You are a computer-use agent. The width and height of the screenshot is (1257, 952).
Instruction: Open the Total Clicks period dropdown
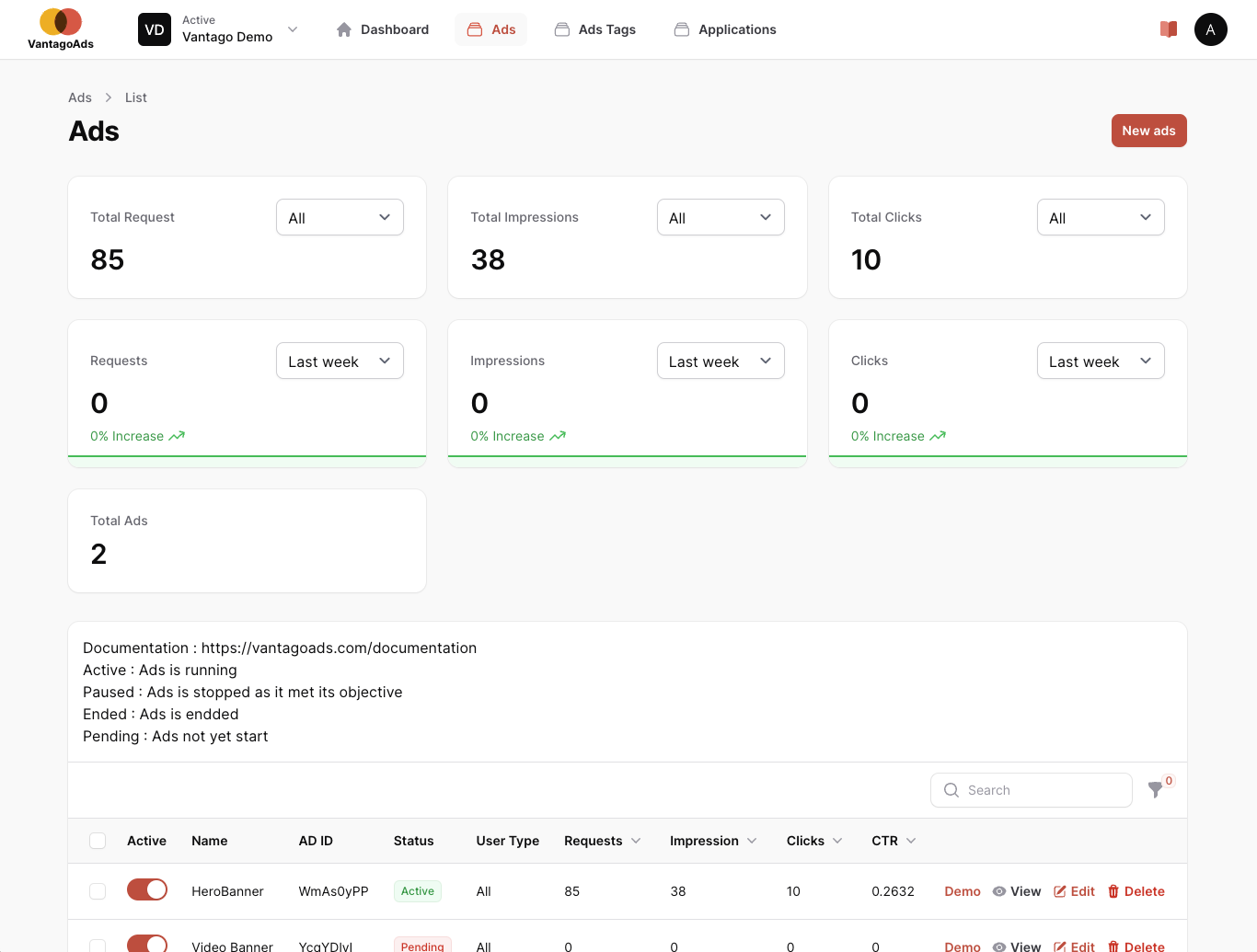coord(1101,217)
